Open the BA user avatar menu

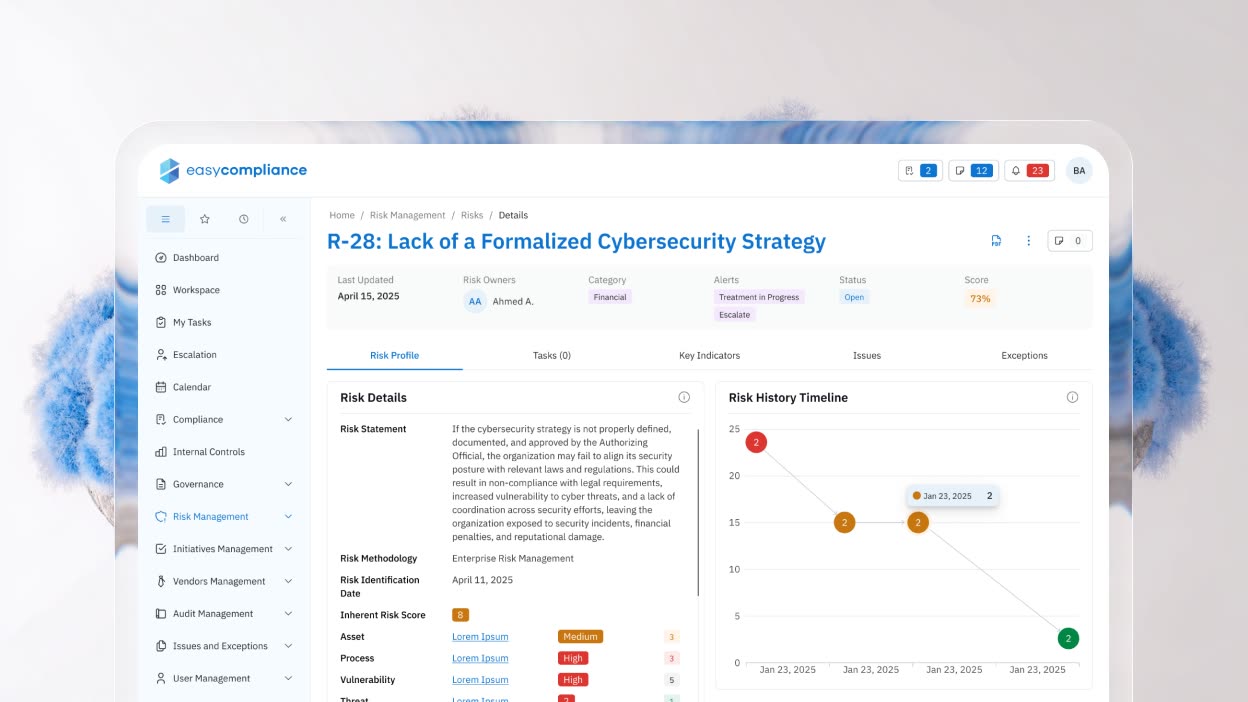[x=1079, y=171]
